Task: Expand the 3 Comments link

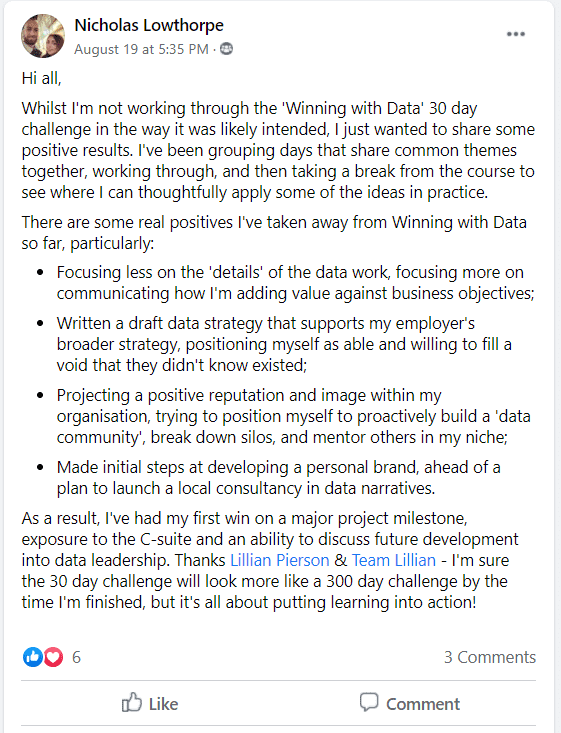Action: tap(489, 657)
